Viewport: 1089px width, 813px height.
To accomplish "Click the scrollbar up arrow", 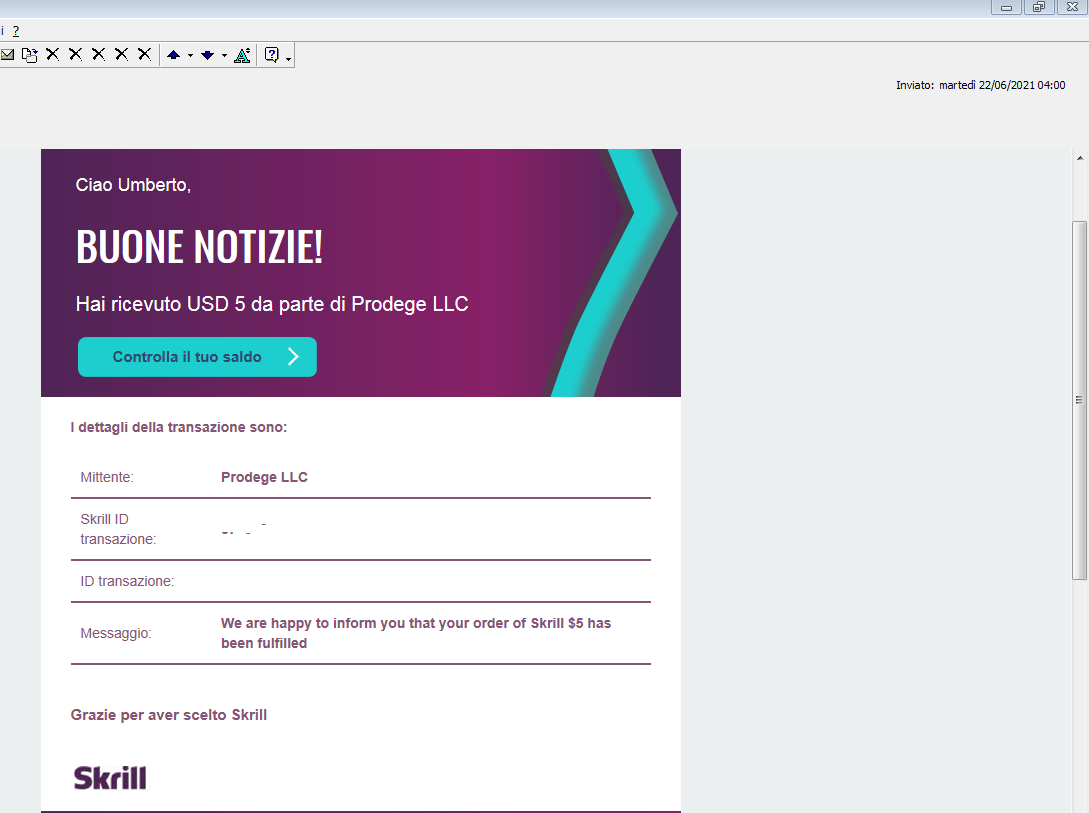I will point(1079,158).
